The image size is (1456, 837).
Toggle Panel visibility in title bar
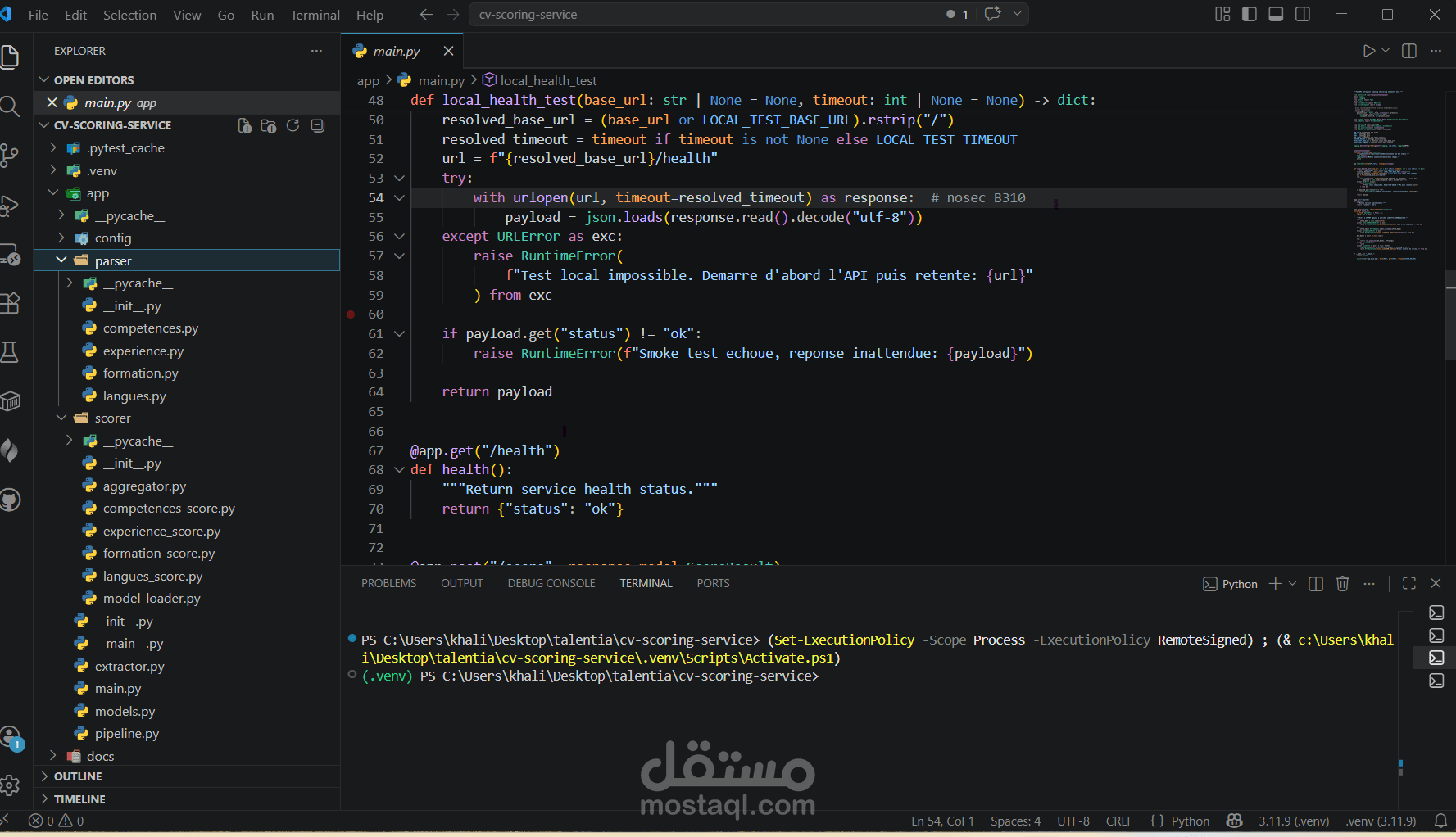(x=1276, y=14)
